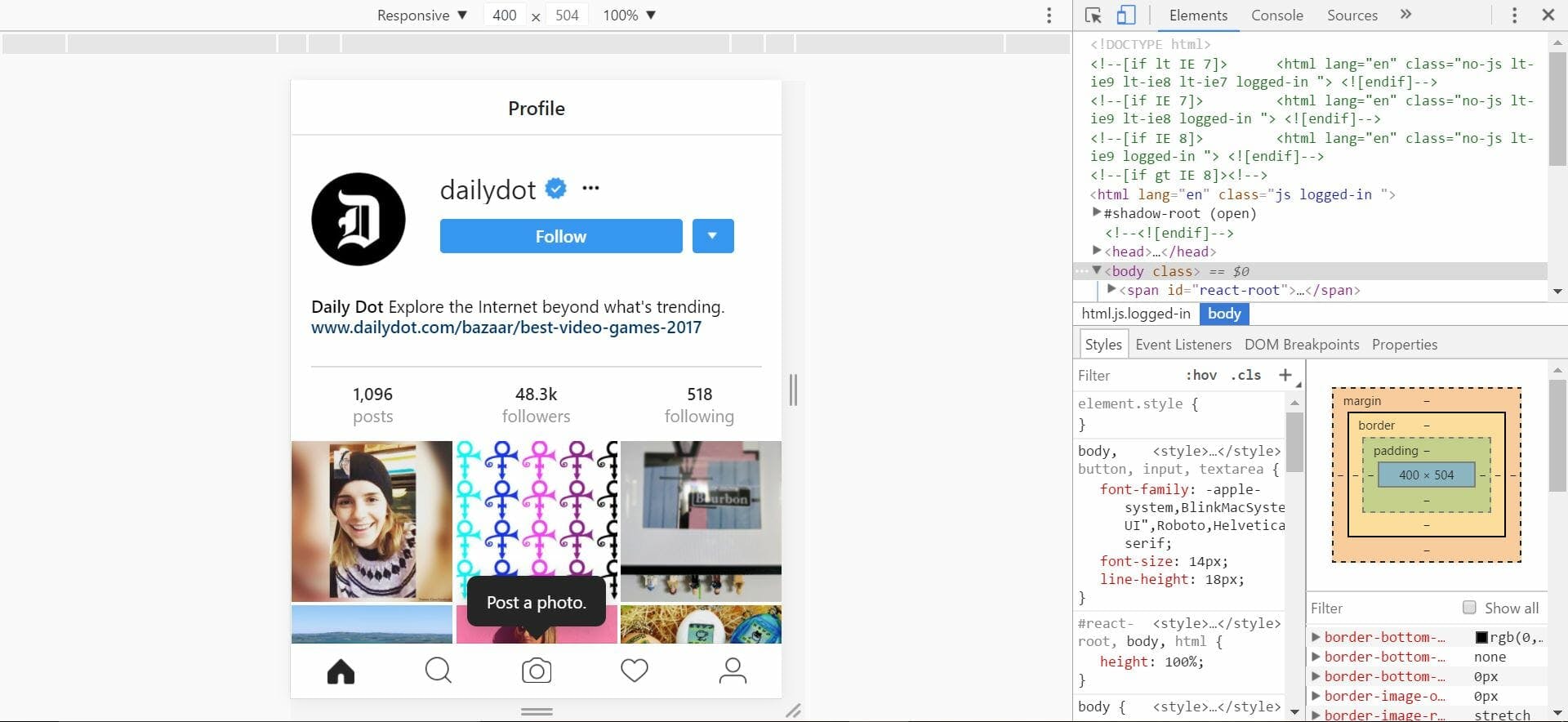Open the smiling woman in beanie photo
The width and height of the screenshot is (1568, 722).
372,521
